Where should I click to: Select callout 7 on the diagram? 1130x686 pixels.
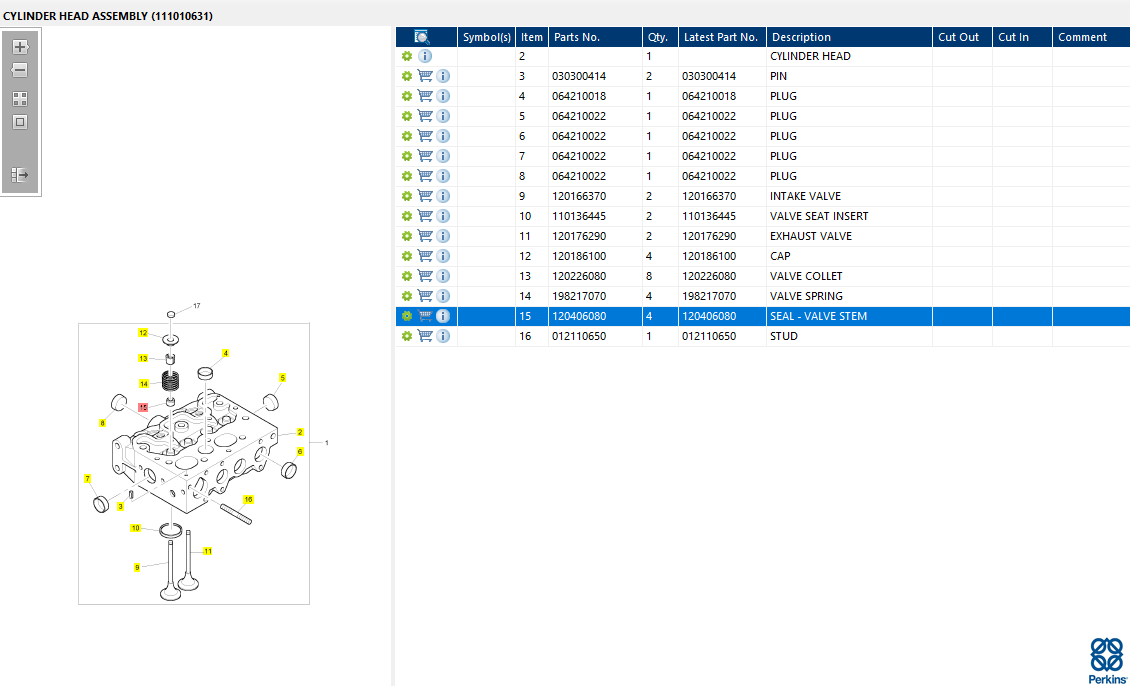pyautogui.click(x=88, y=478)
